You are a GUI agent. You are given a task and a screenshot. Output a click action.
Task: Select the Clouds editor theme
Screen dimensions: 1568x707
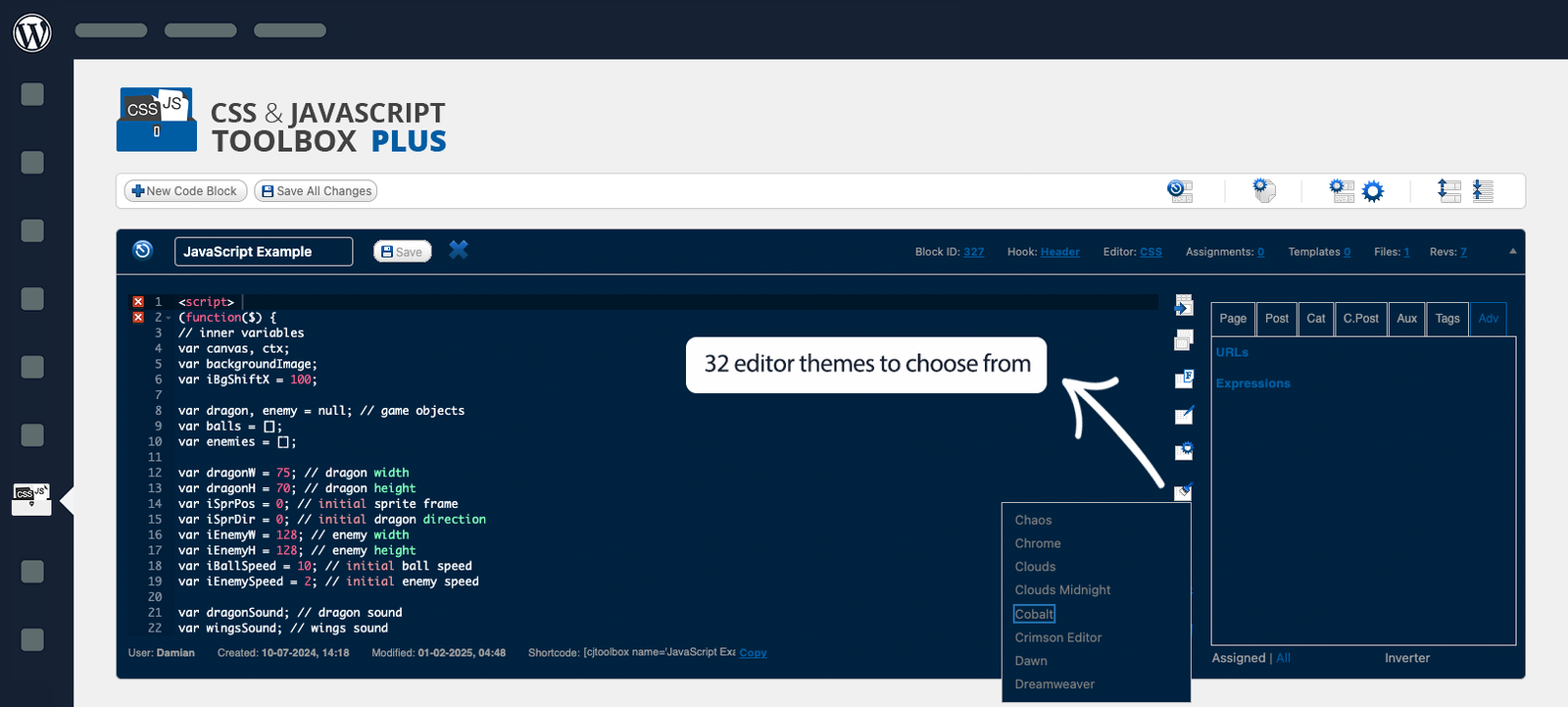point(1035,567)
